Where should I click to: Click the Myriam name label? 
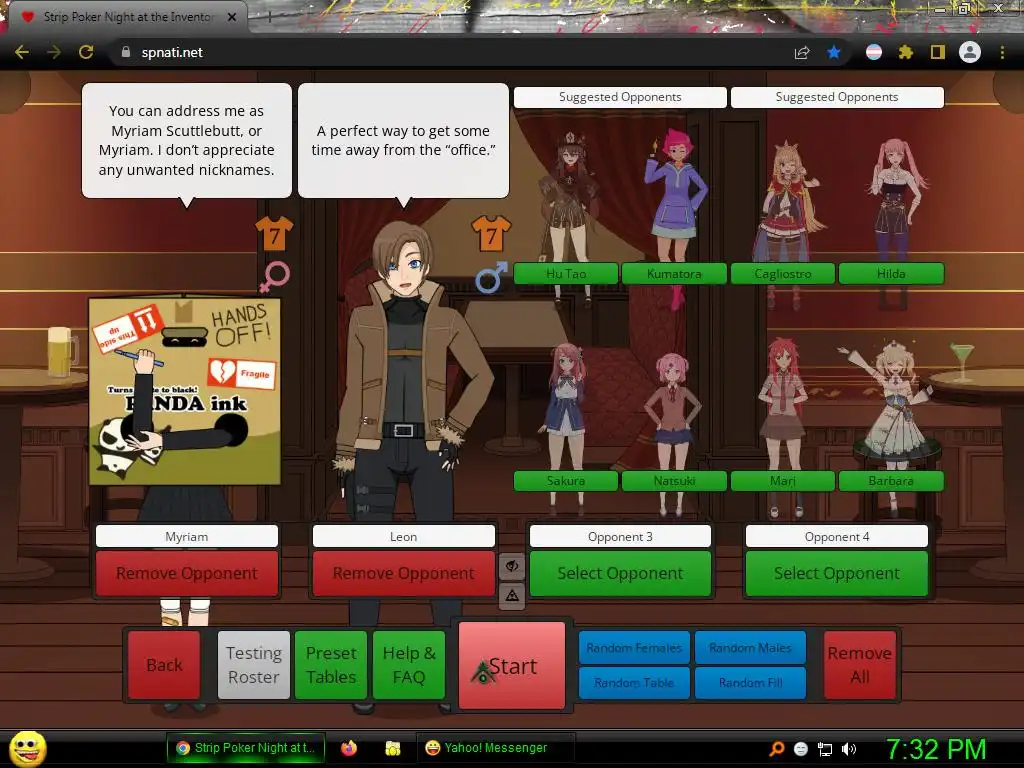click(x=187, y=537)
